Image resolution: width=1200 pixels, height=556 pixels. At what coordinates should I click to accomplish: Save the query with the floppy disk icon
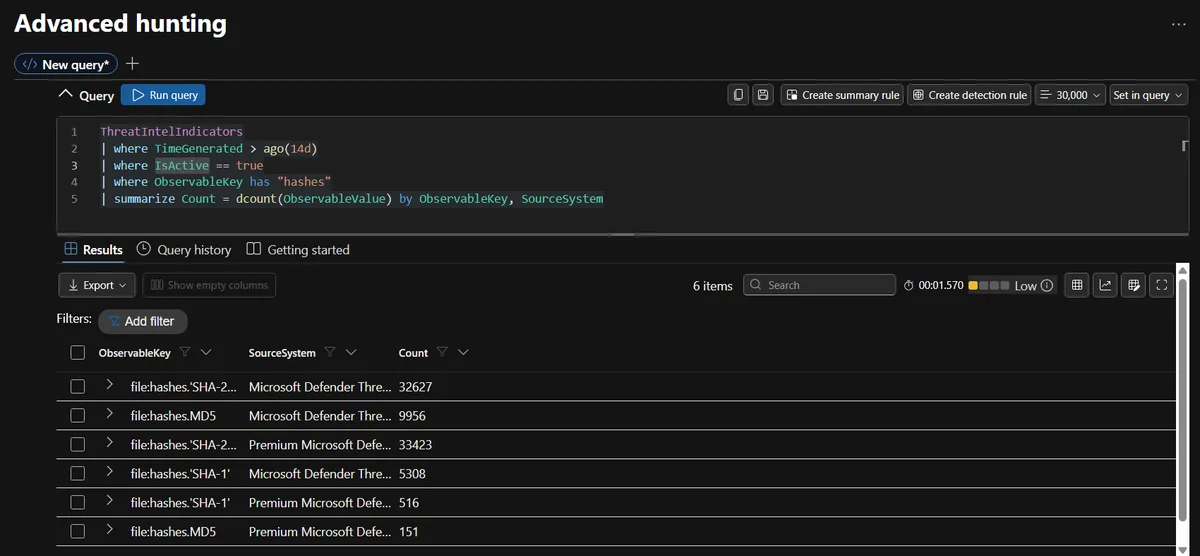(763, 95)
